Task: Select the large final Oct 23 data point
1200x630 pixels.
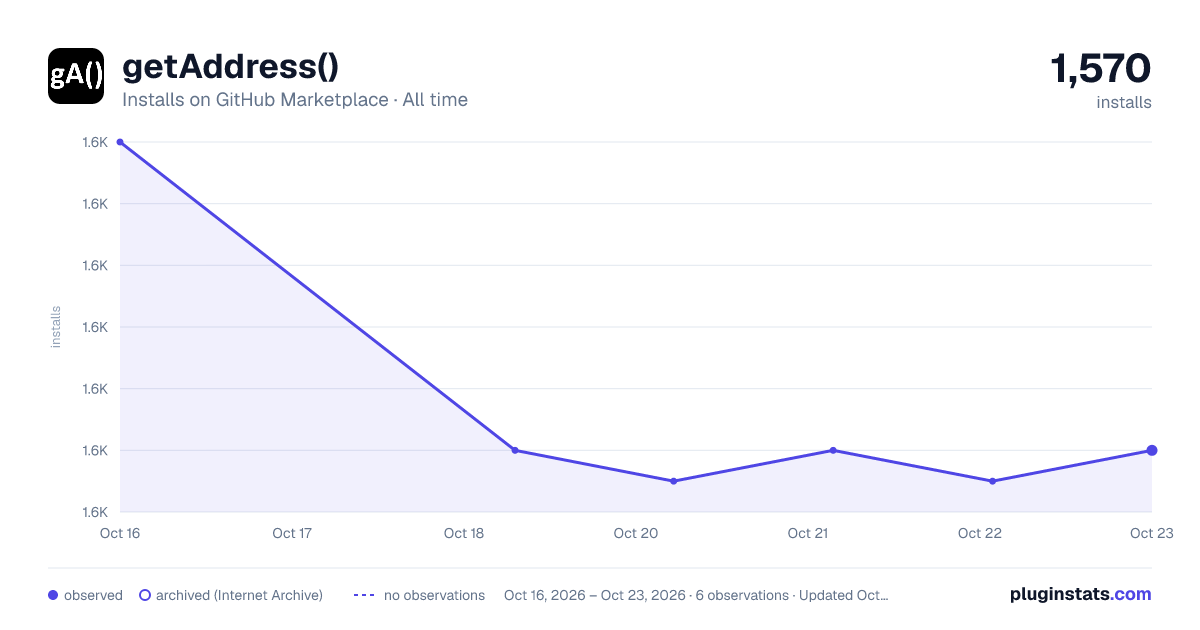Action: (x=1152, y=450)
